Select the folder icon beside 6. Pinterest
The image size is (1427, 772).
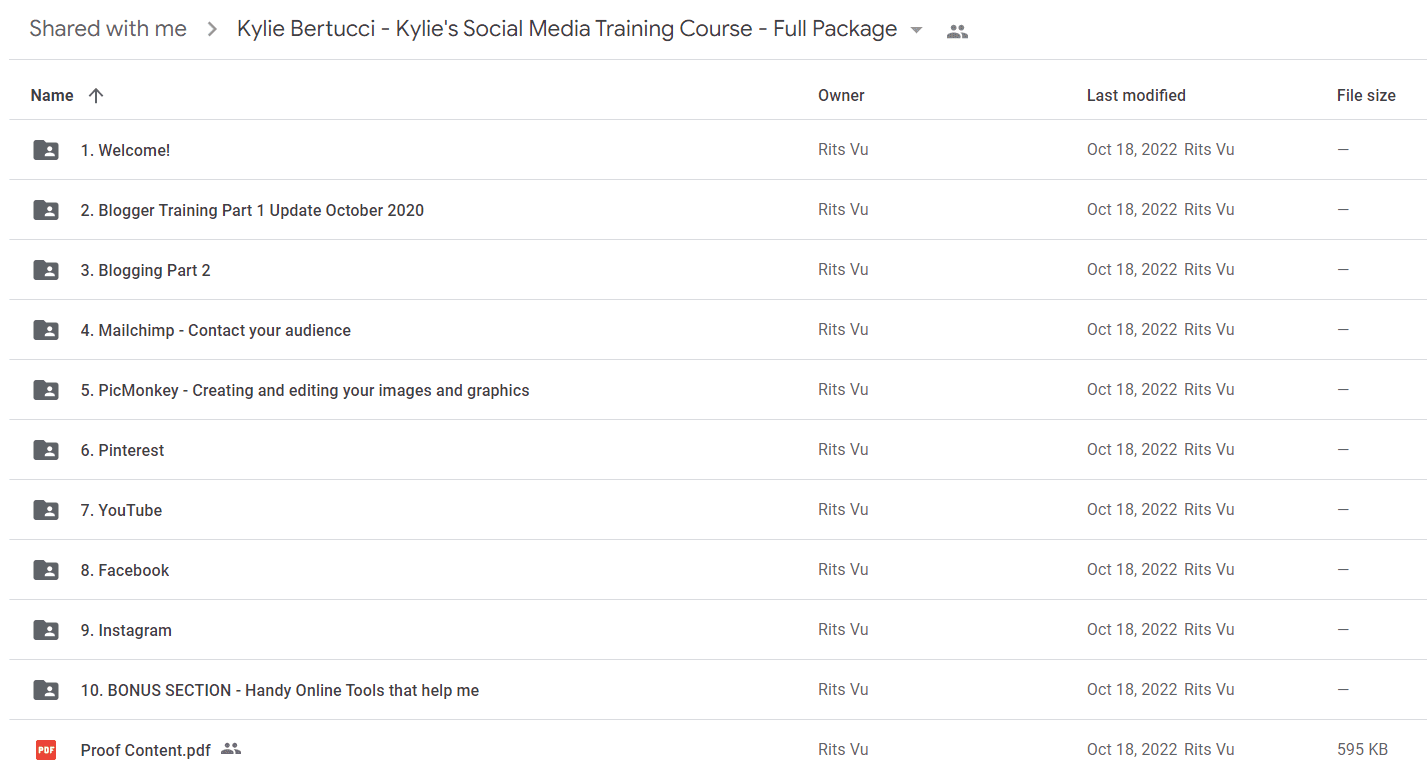coord(46,450)
